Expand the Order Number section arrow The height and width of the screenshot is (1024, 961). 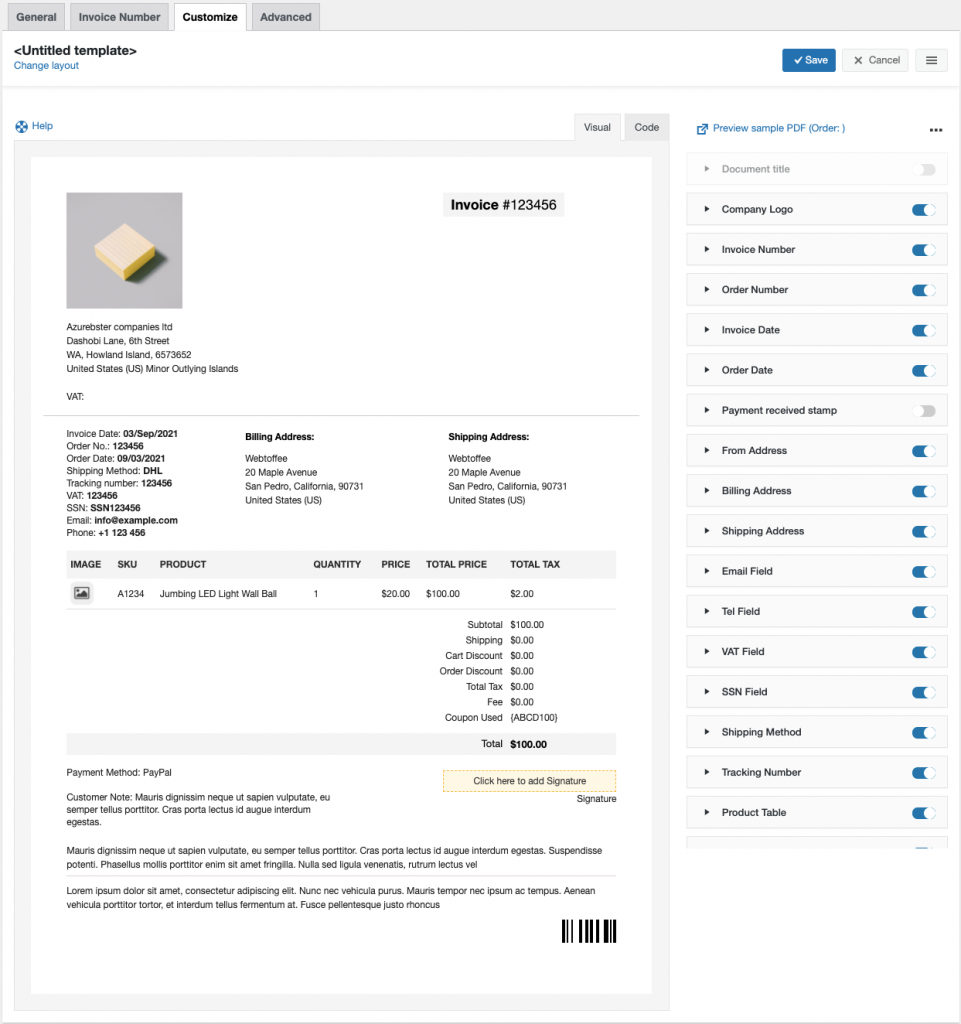click(707, 289)
